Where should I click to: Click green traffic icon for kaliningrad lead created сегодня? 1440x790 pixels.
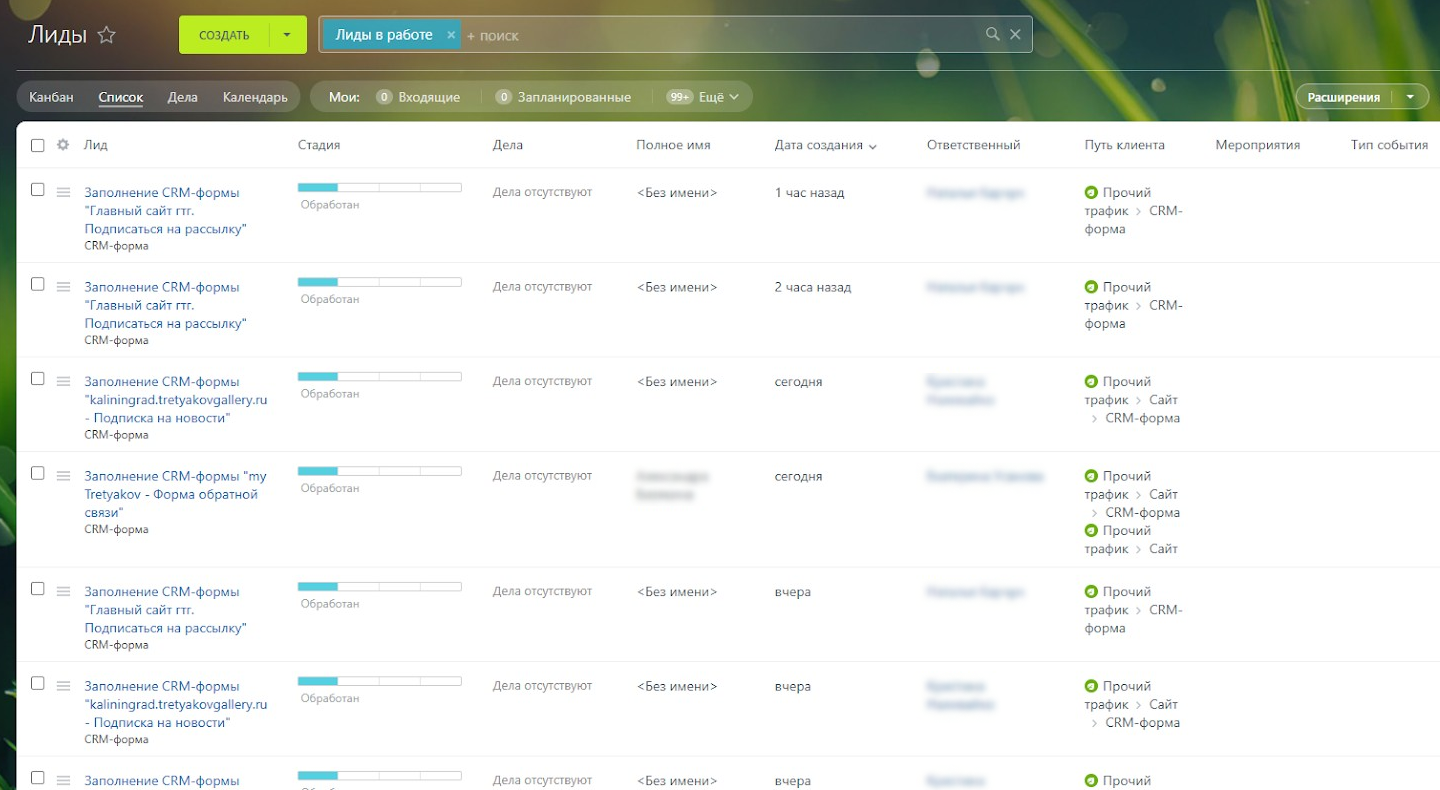click(1091, 381)
